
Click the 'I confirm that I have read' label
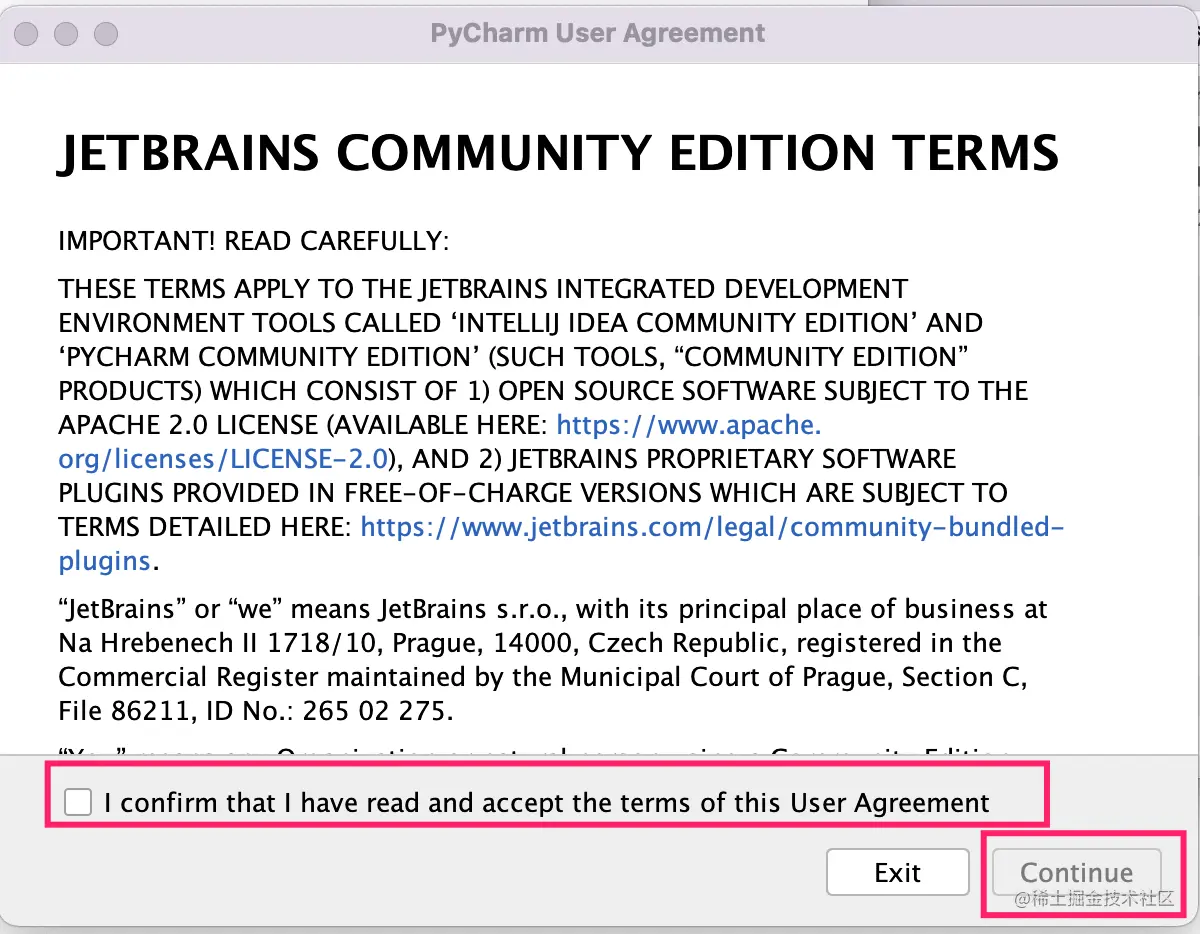pyautogui.click(x=547, y=802)
